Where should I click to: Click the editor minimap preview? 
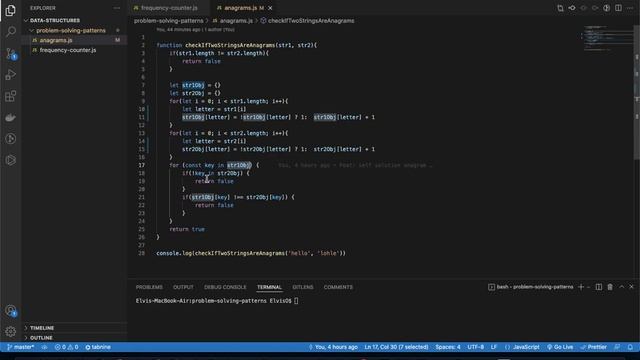click(606, 39)
